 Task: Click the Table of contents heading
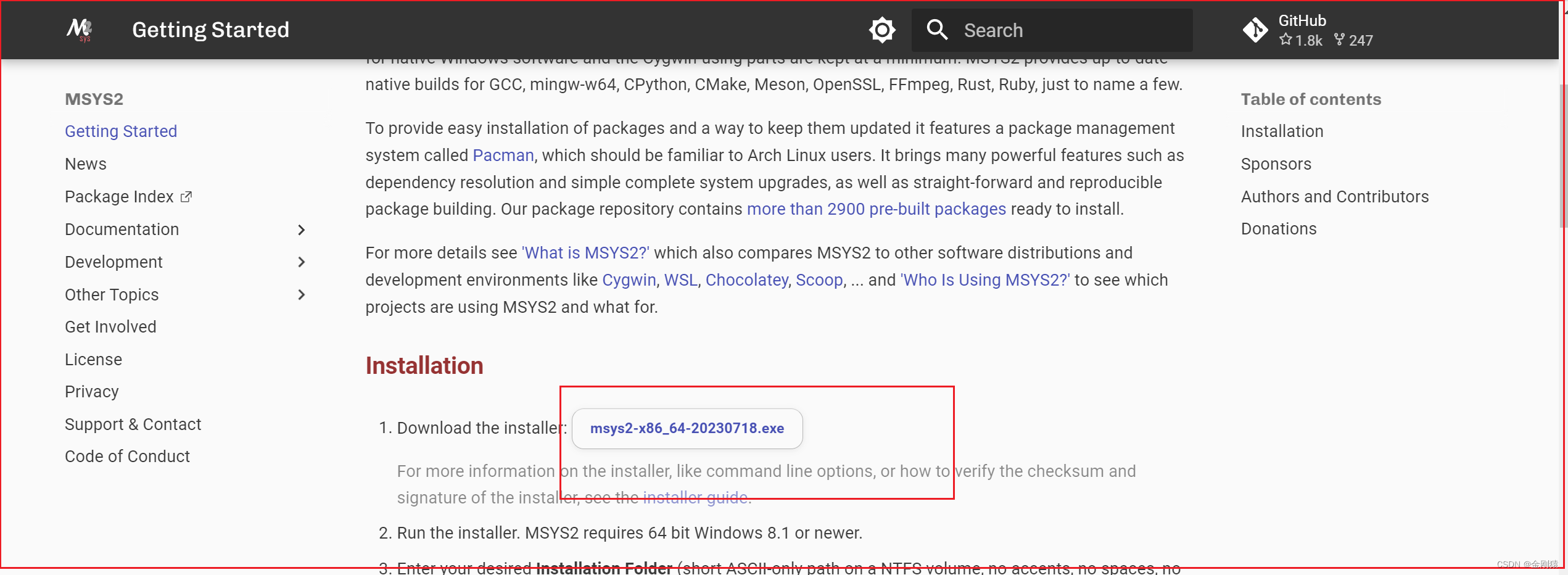(x=1311, y=99)
